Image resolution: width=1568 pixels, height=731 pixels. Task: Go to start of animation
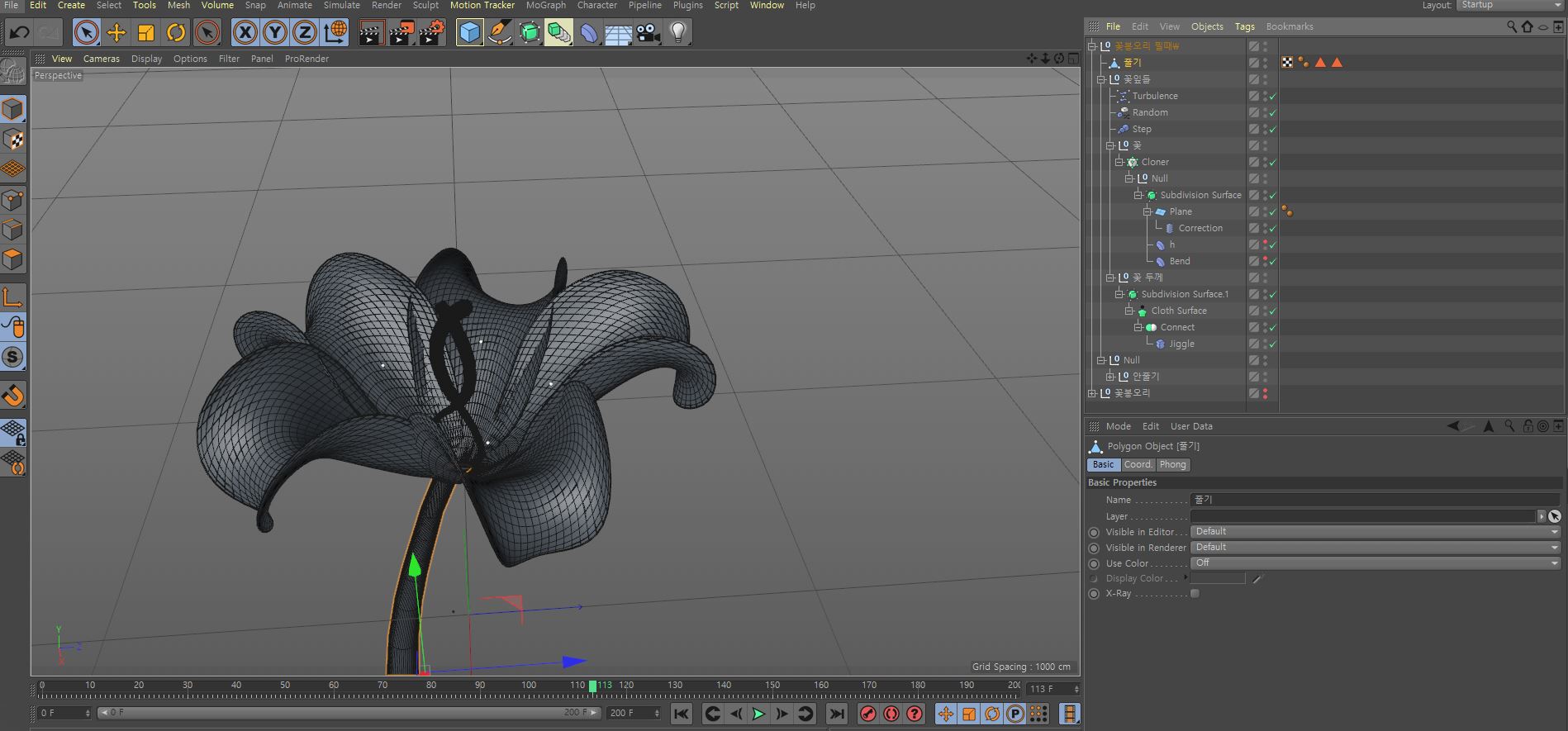[x=682, y=714]
